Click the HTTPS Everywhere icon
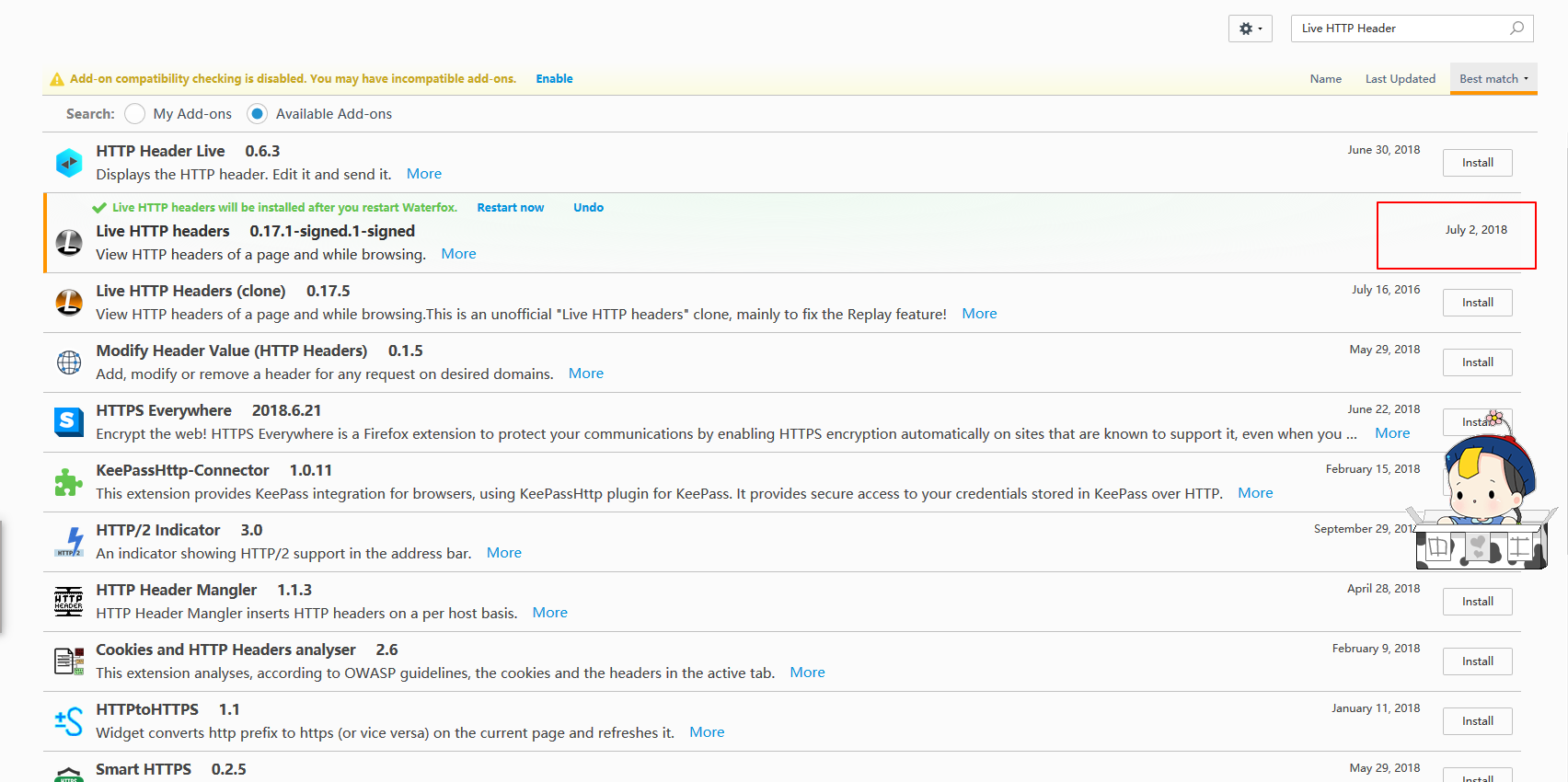 point(69,422)
